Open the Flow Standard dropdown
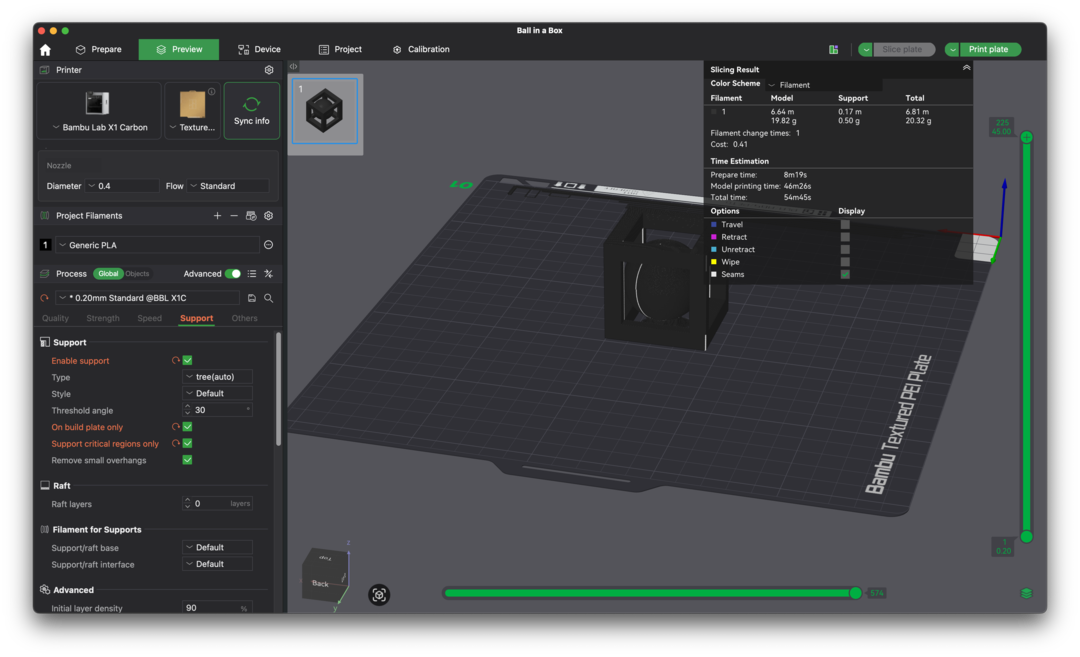The image size is (1080, 657). [x=228, y=186]
